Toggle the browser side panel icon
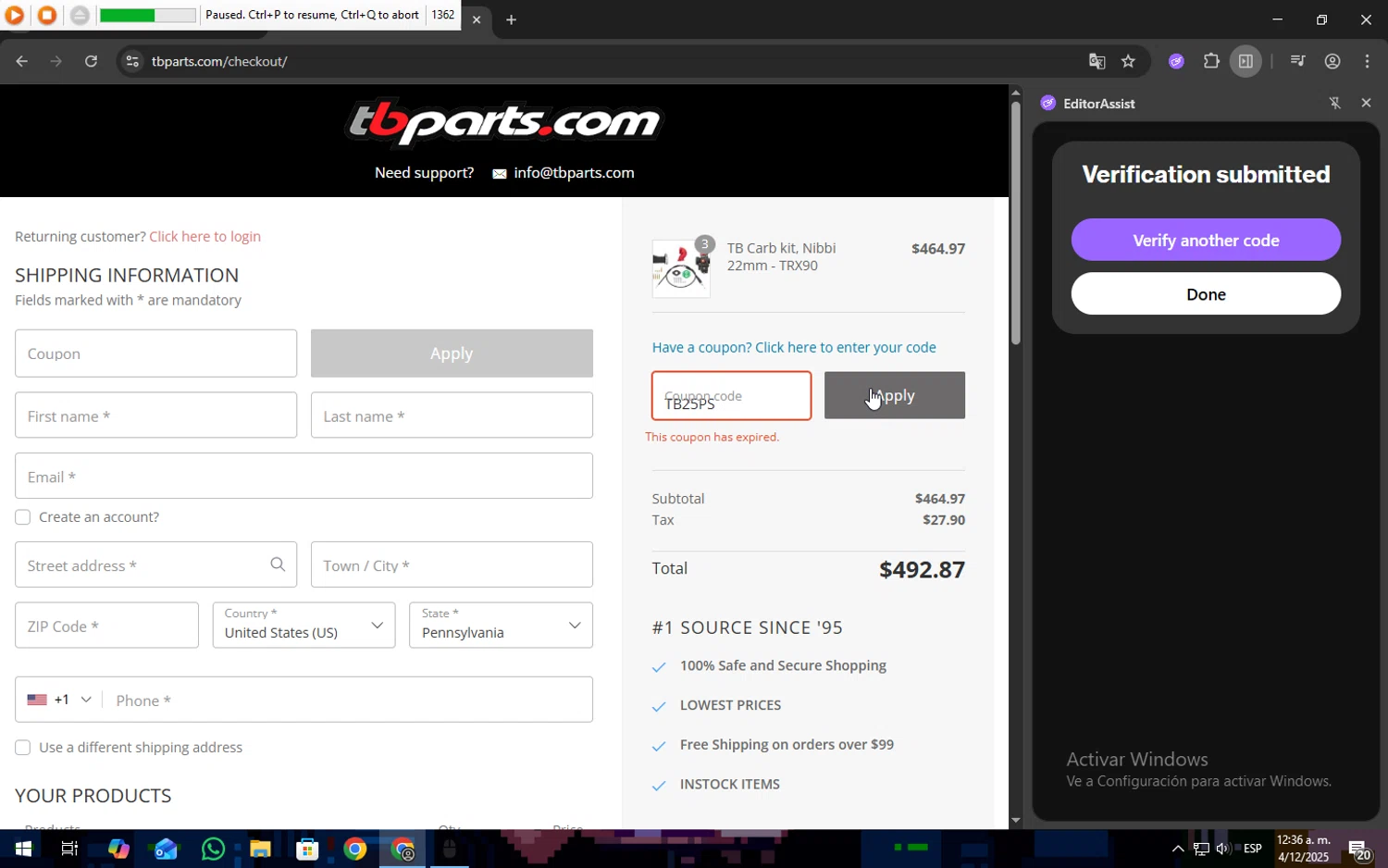 tap(1245, 61)
